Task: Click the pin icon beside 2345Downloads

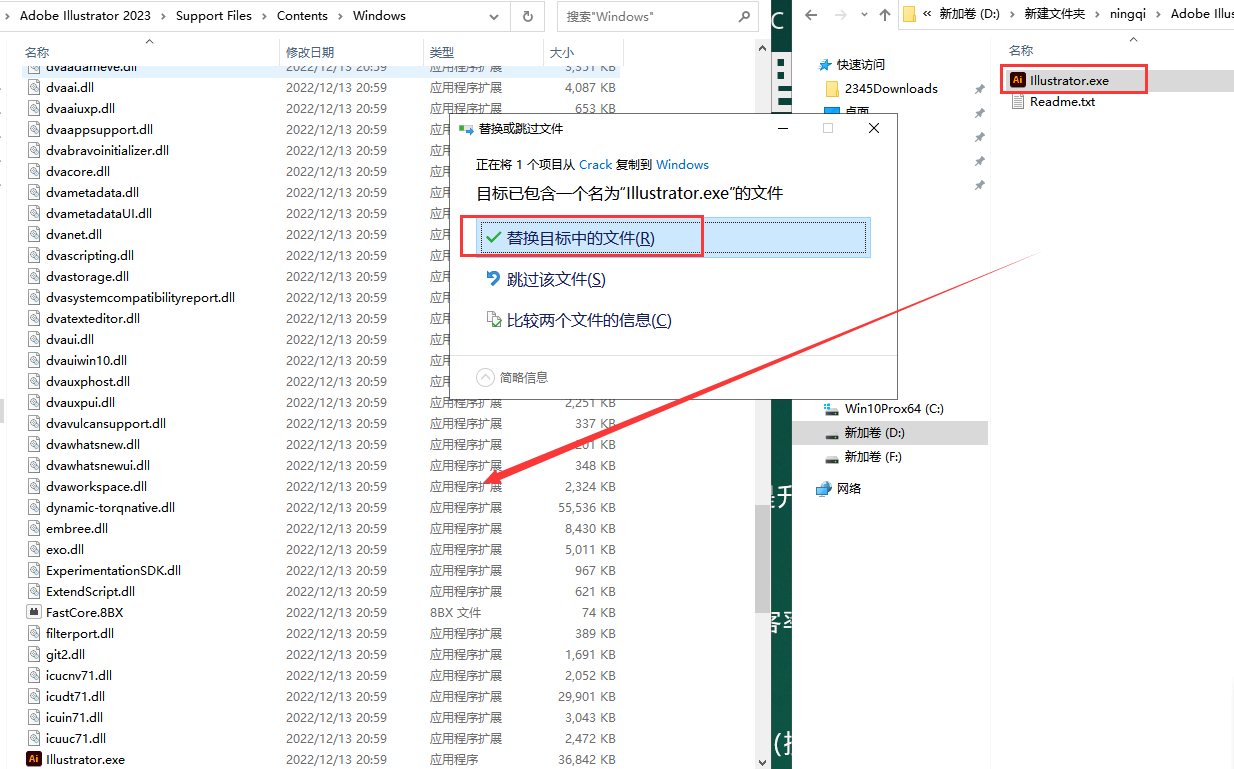Action: pyautogui.click(x=980, y=89)
